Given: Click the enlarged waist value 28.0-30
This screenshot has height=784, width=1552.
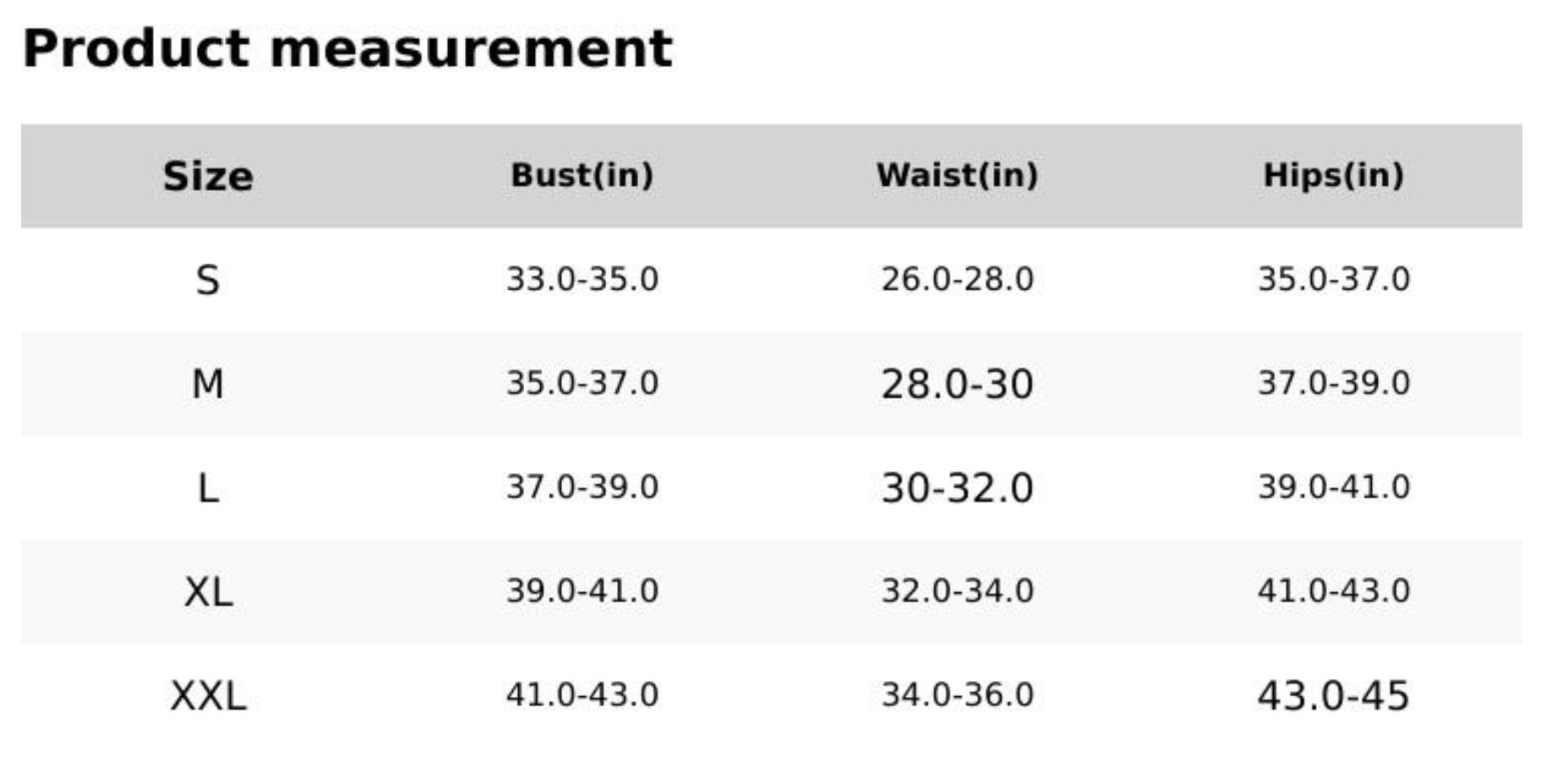Looking at the screenshot, I should coord(957,384).
